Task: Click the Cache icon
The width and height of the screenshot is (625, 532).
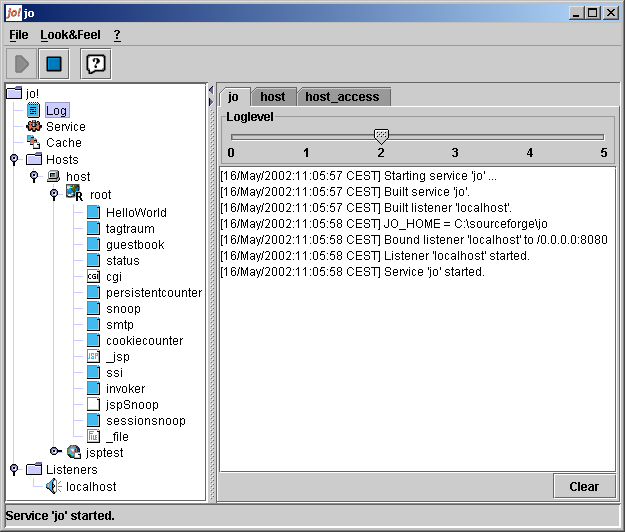Action: [x=33, y=142]
